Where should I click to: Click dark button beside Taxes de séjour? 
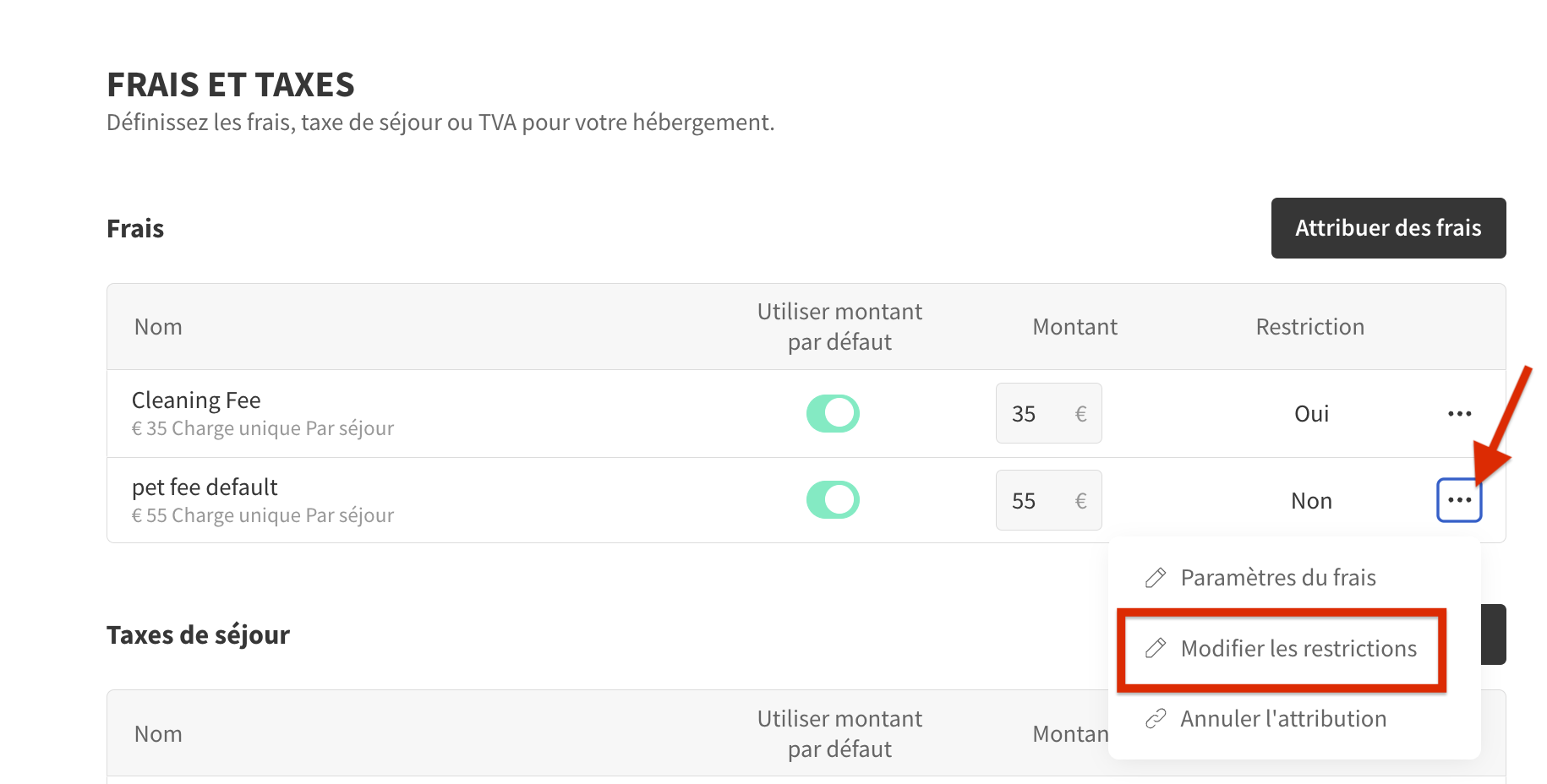[1494, 634]
